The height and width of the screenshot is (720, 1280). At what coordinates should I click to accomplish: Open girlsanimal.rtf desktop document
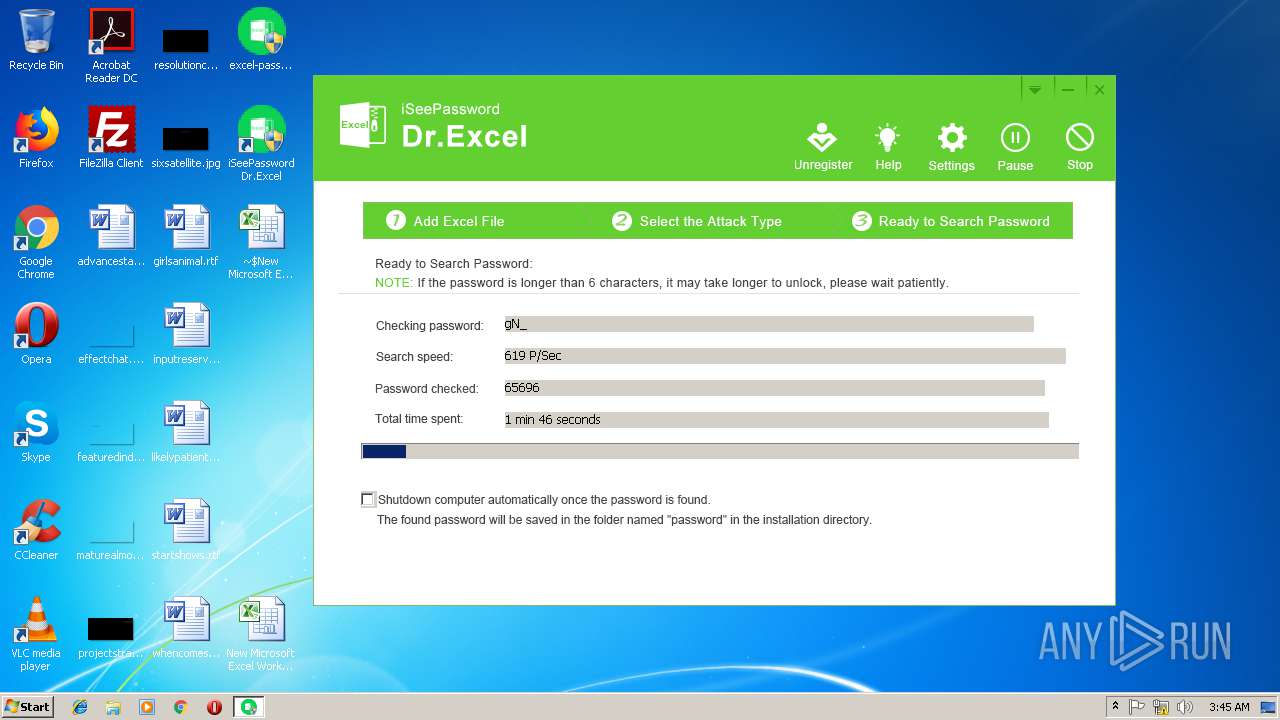coord(186,236)
